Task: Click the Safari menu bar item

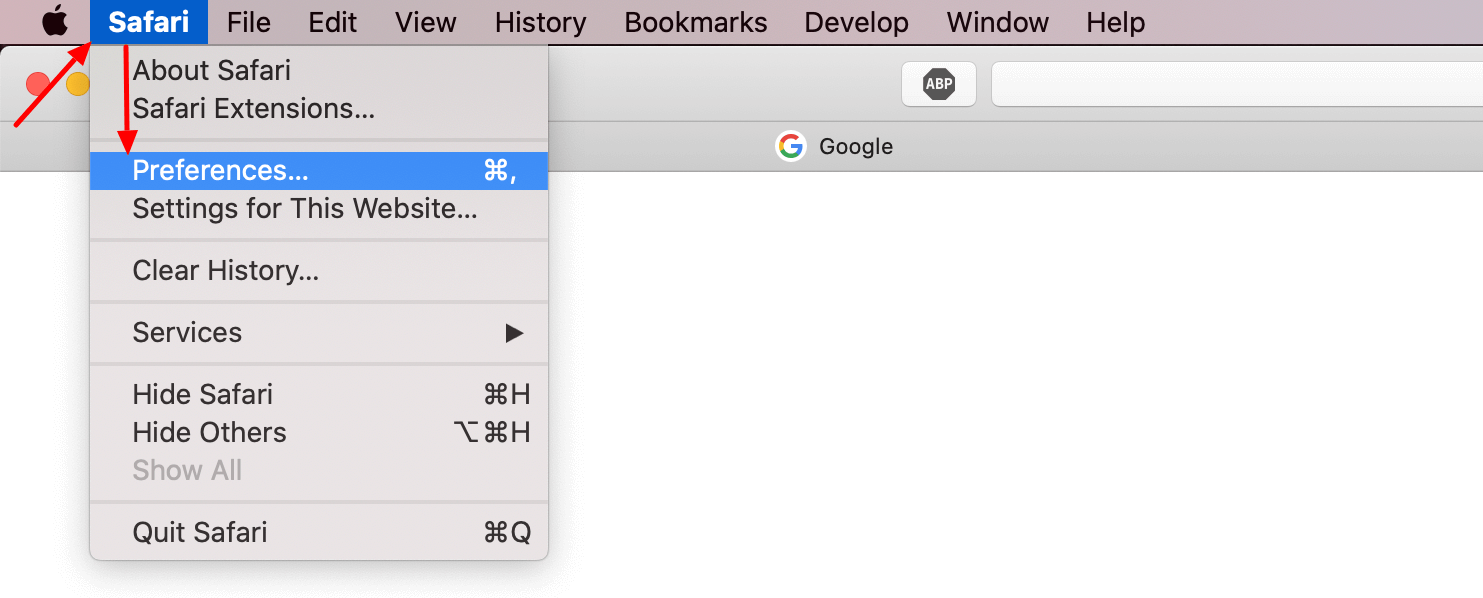Action: tap(149, 22)
